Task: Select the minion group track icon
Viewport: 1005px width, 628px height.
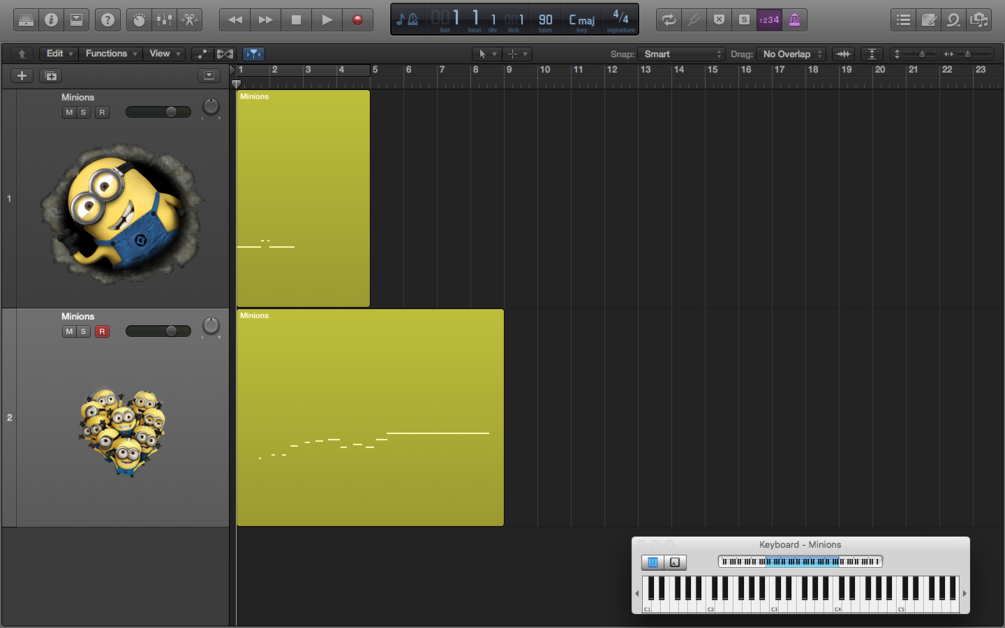Action: coord(122,431)
